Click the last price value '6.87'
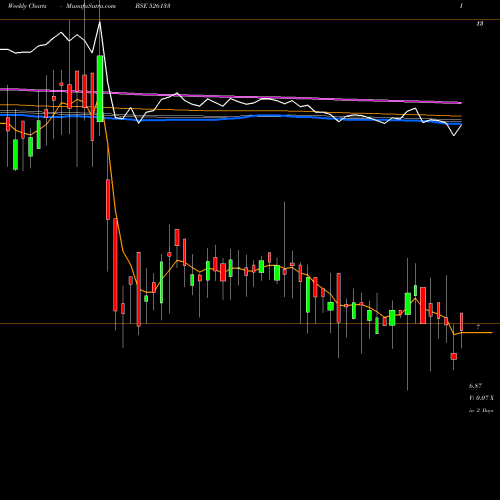500x500 pixels. [475, 386]
